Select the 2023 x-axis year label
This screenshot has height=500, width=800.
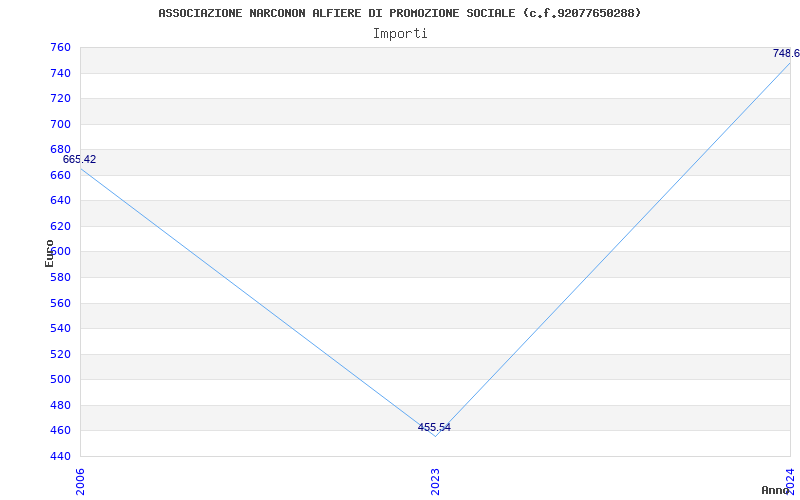click(x=435, y=482)
